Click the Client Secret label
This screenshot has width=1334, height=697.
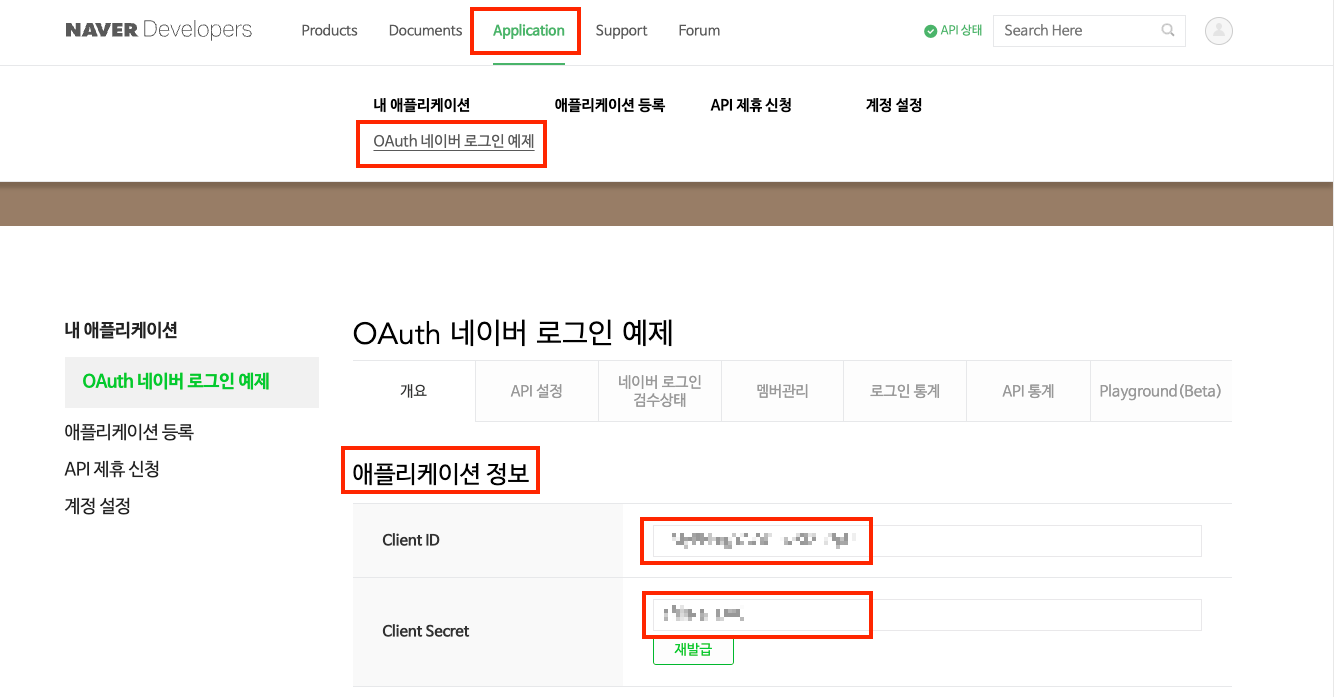(426, 631)
